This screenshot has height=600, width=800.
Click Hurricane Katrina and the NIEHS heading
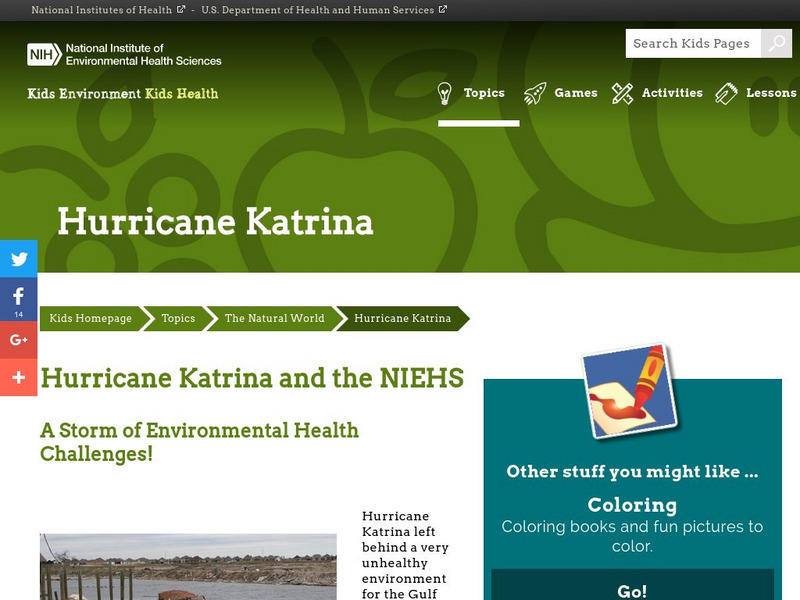coord(252,378)
